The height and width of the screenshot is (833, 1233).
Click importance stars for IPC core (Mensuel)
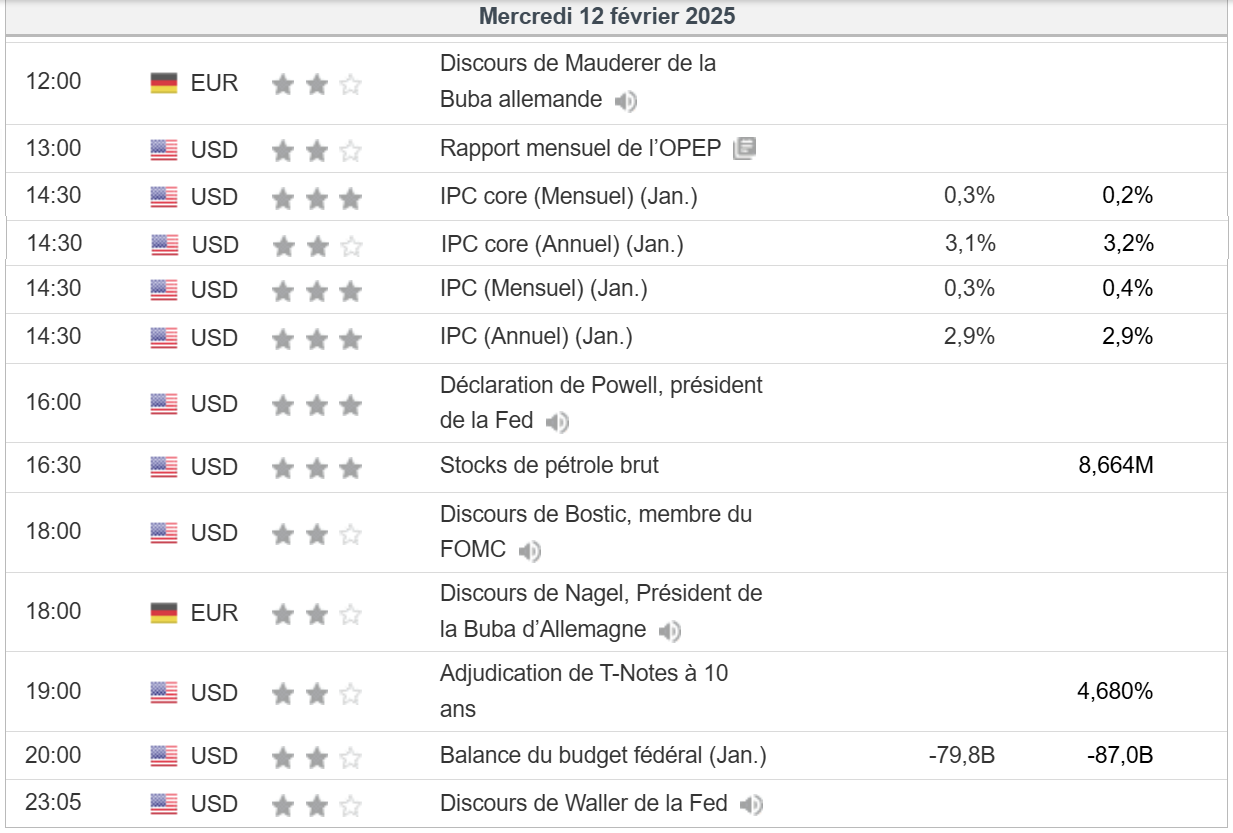[316, 198]
